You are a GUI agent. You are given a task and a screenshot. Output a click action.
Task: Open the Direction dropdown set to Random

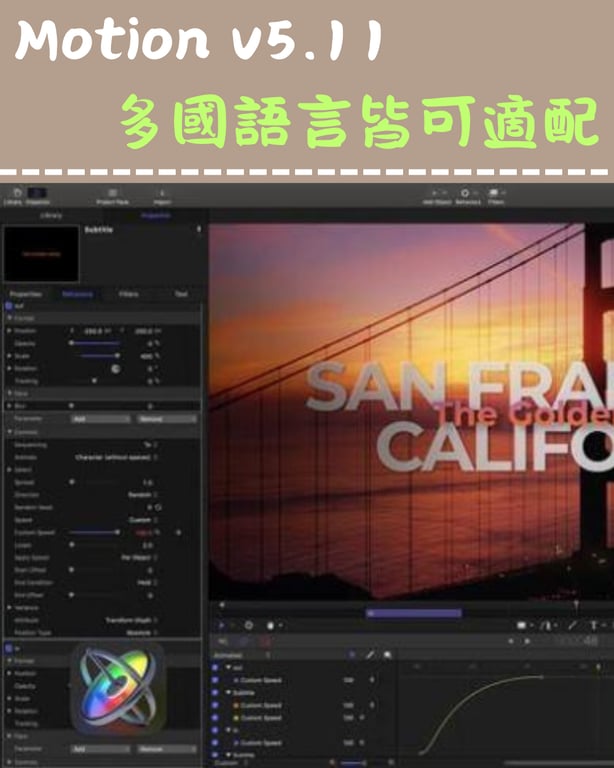[142, 495]
